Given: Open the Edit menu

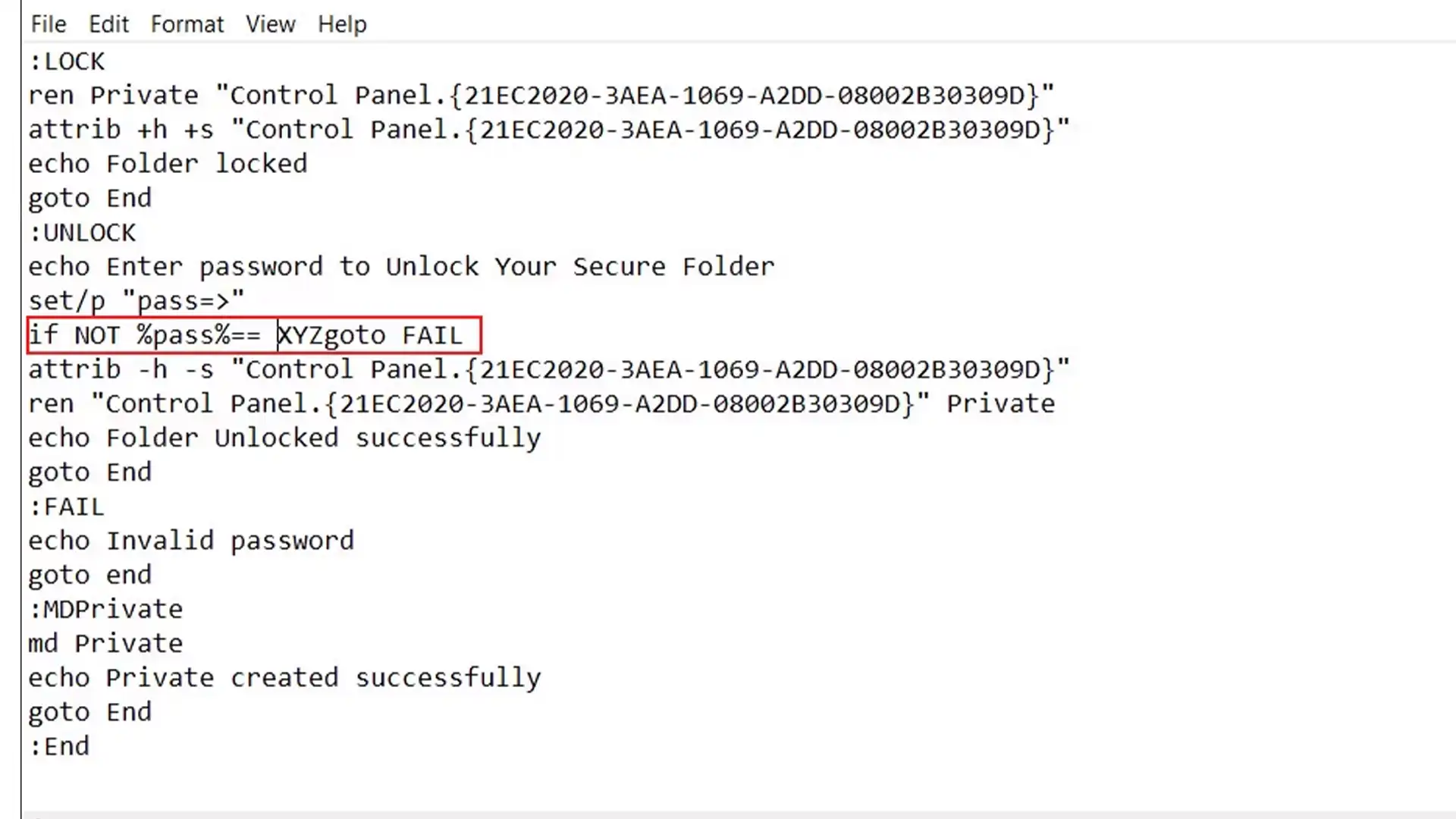Looking at the screenshot, I should click(108, 23).
